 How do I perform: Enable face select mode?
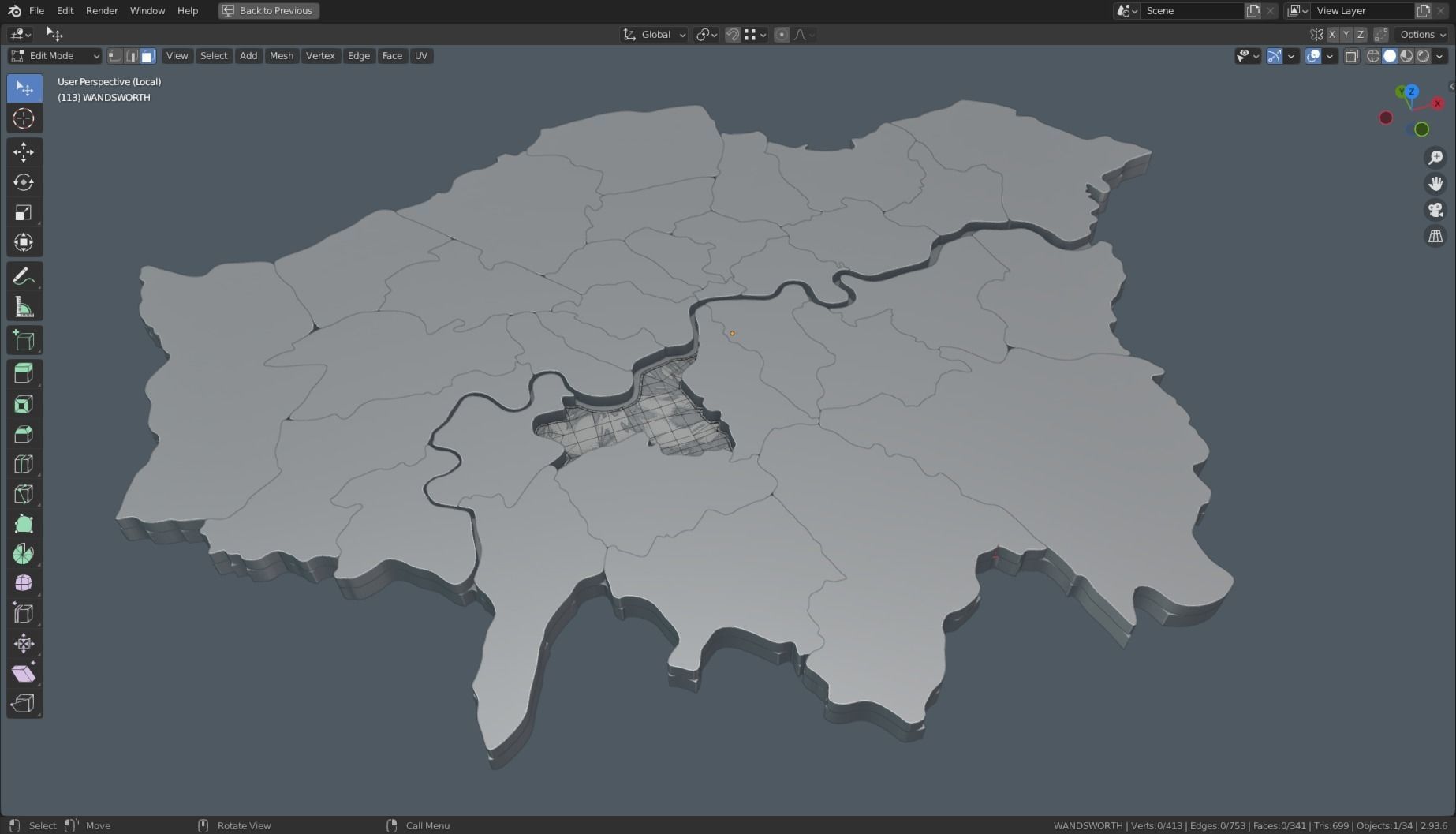click(x=147, y=56)
